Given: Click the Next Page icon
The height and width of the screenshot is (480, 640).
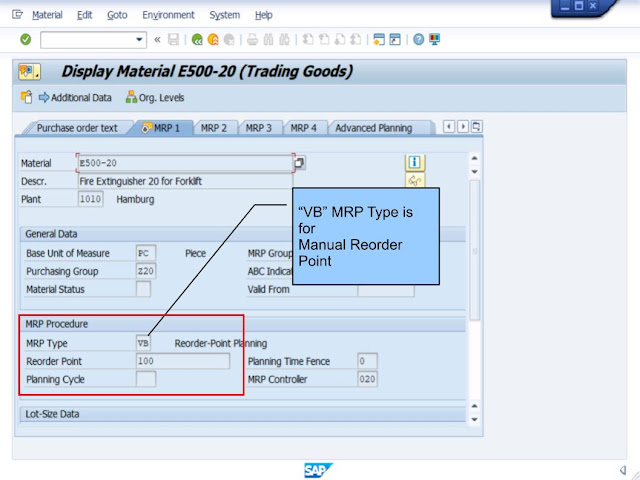Looking at the screenshot, I should point(340,40).
